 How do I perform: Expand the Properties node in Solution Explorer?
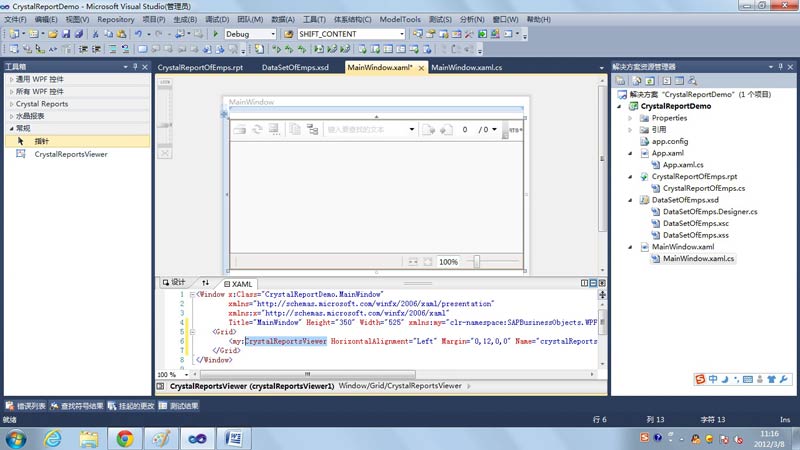(x=630, y=118)
